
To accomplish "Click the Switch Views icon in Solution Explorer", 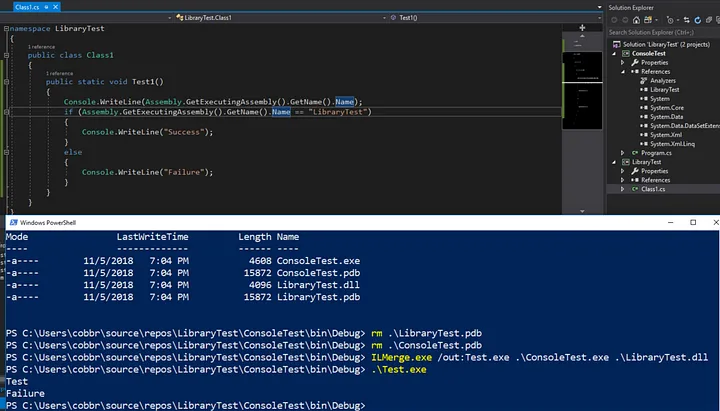I will pos(647,20).
